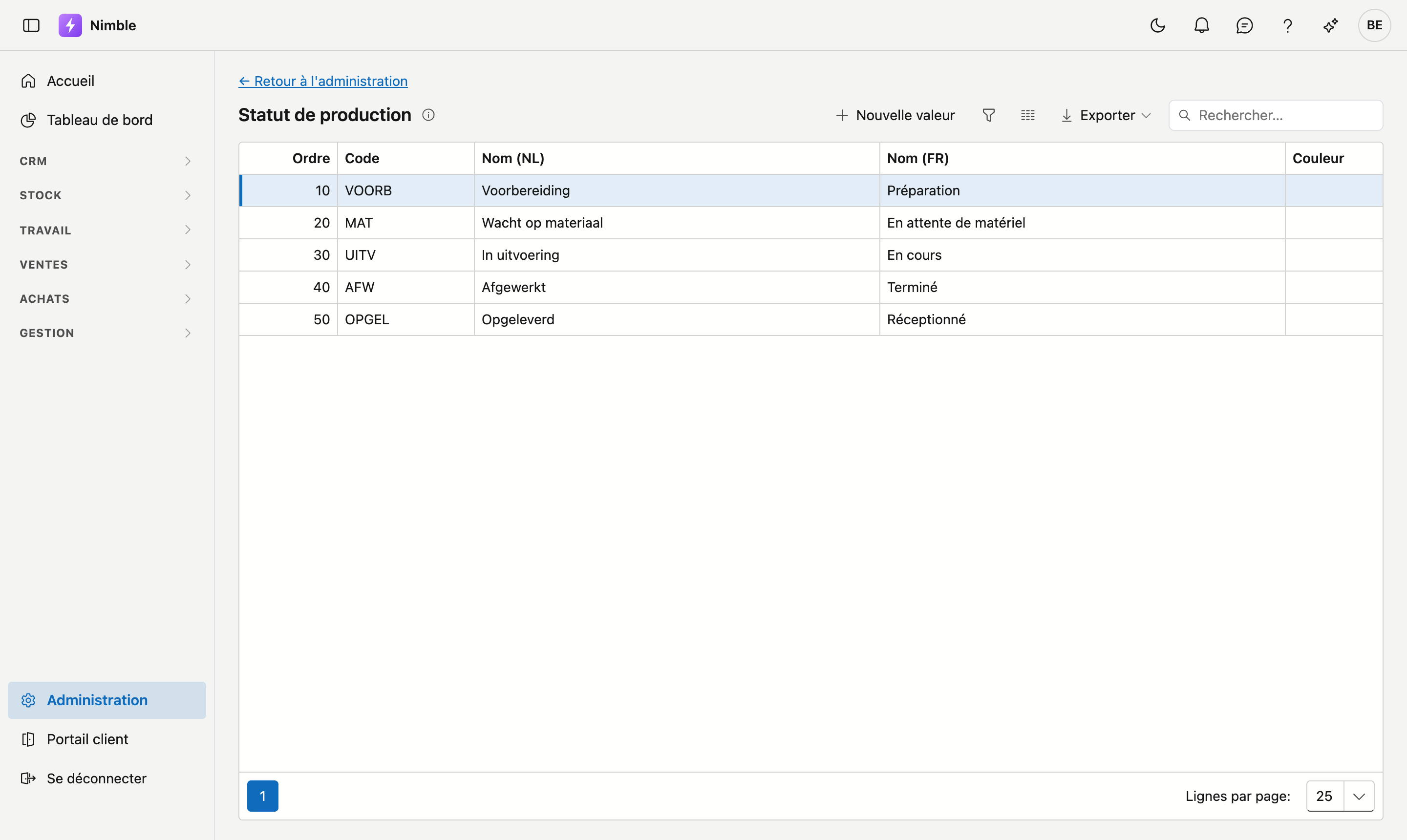The height and width of the screenshot is (840, 1407).
Task: Open the Exporter dropdown
Action: 1107,115
